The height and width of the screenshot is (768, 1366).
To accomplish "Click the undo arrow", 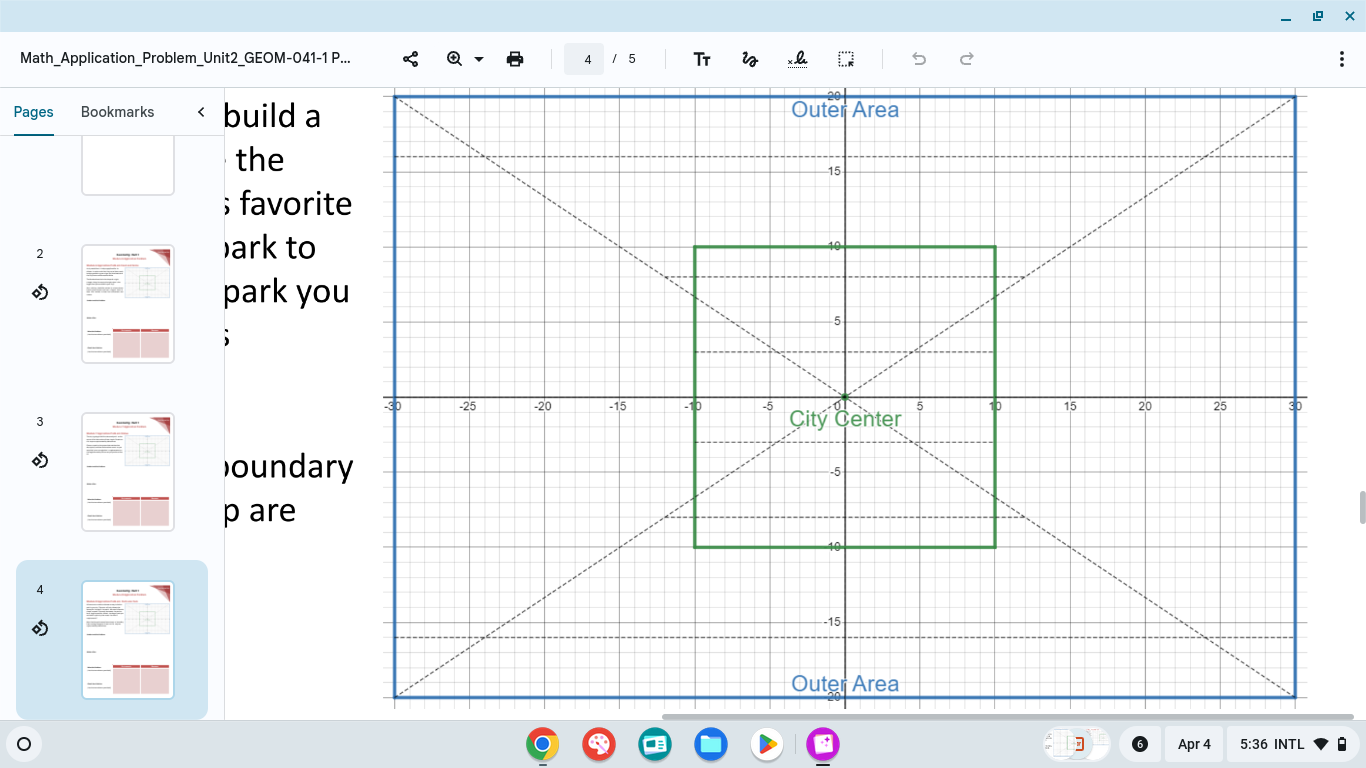I will point(919,59).
